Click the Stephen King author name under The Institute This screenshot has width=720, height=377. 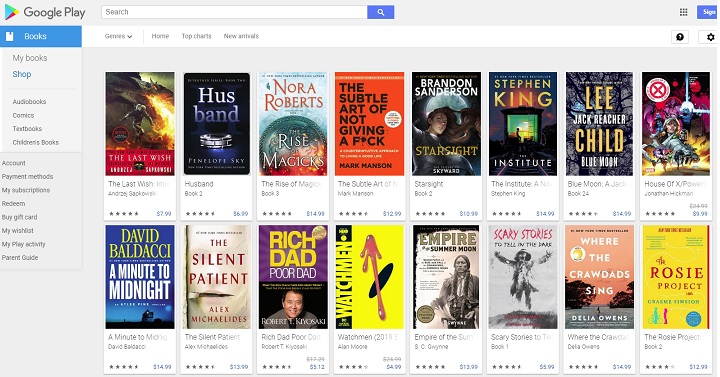508,194
